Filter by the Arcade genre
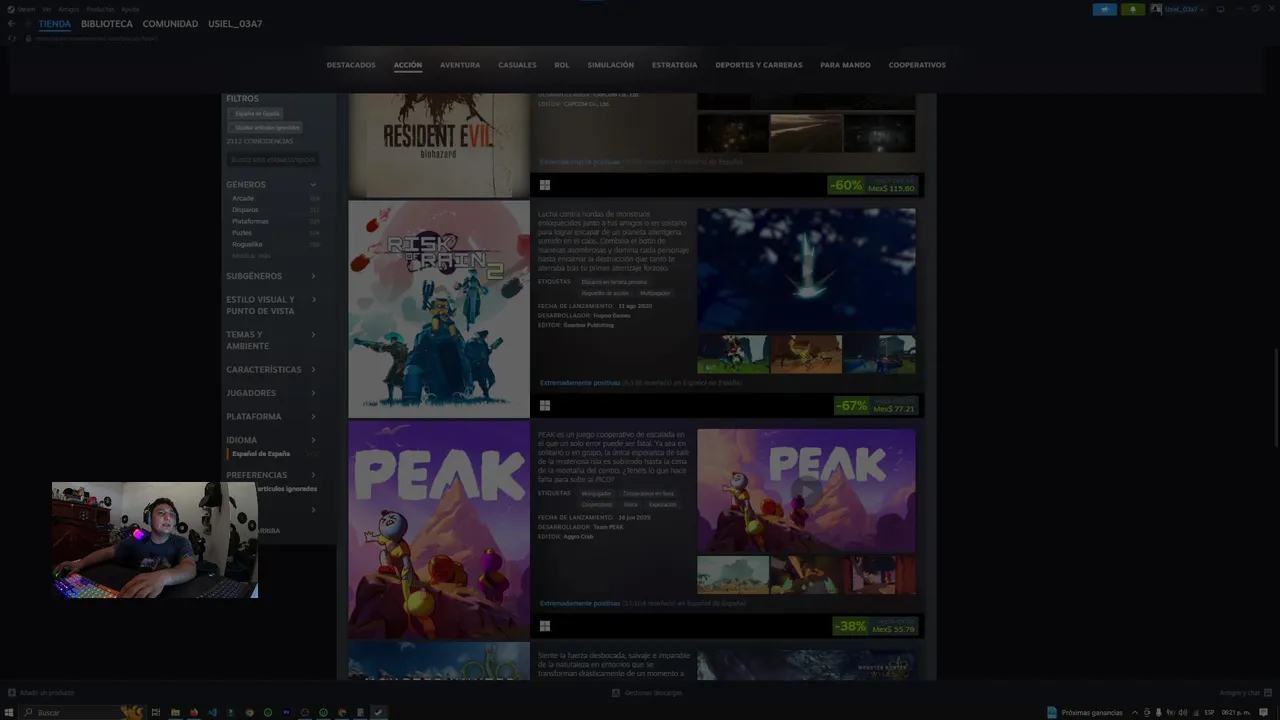Viewport: 1280px width, 720px height. [x=243, y=198]
